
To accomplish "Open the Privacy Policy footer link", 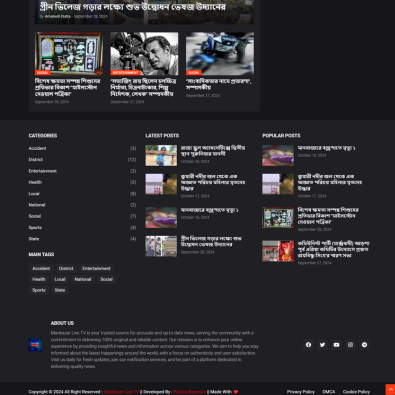I will click(301, 392).
